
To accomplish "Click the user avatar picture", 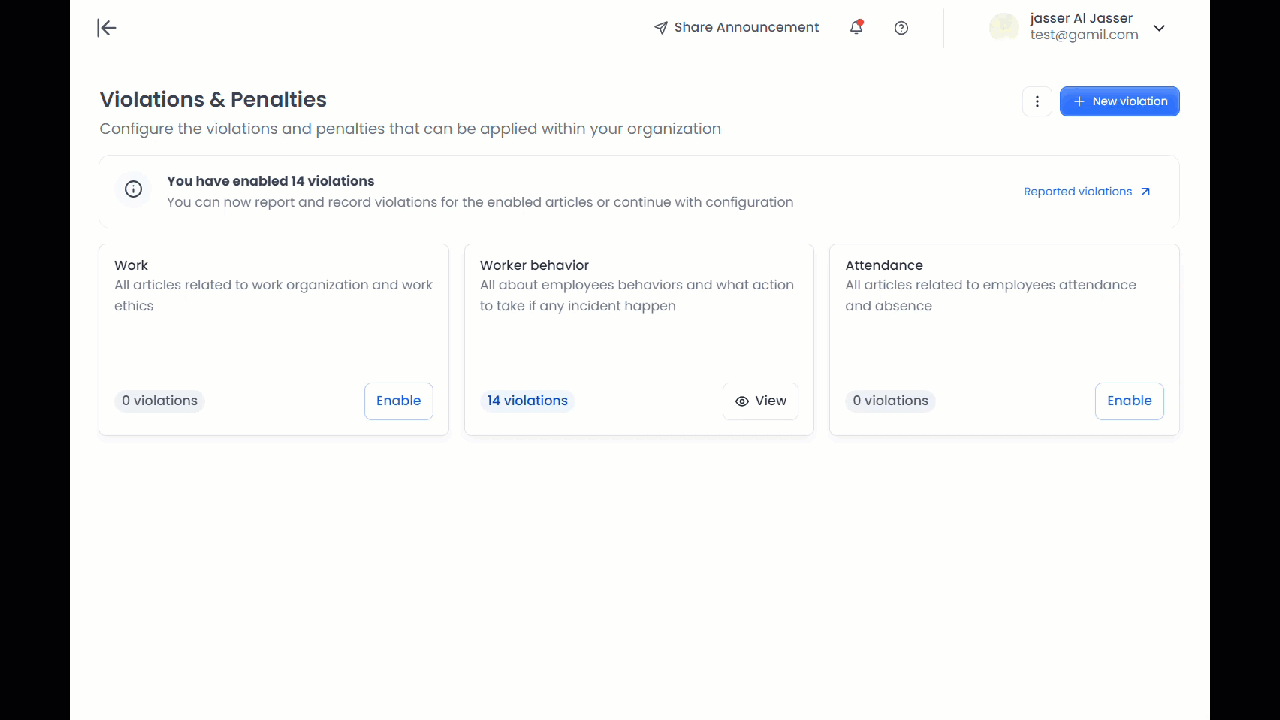I will click(1003, 28).
